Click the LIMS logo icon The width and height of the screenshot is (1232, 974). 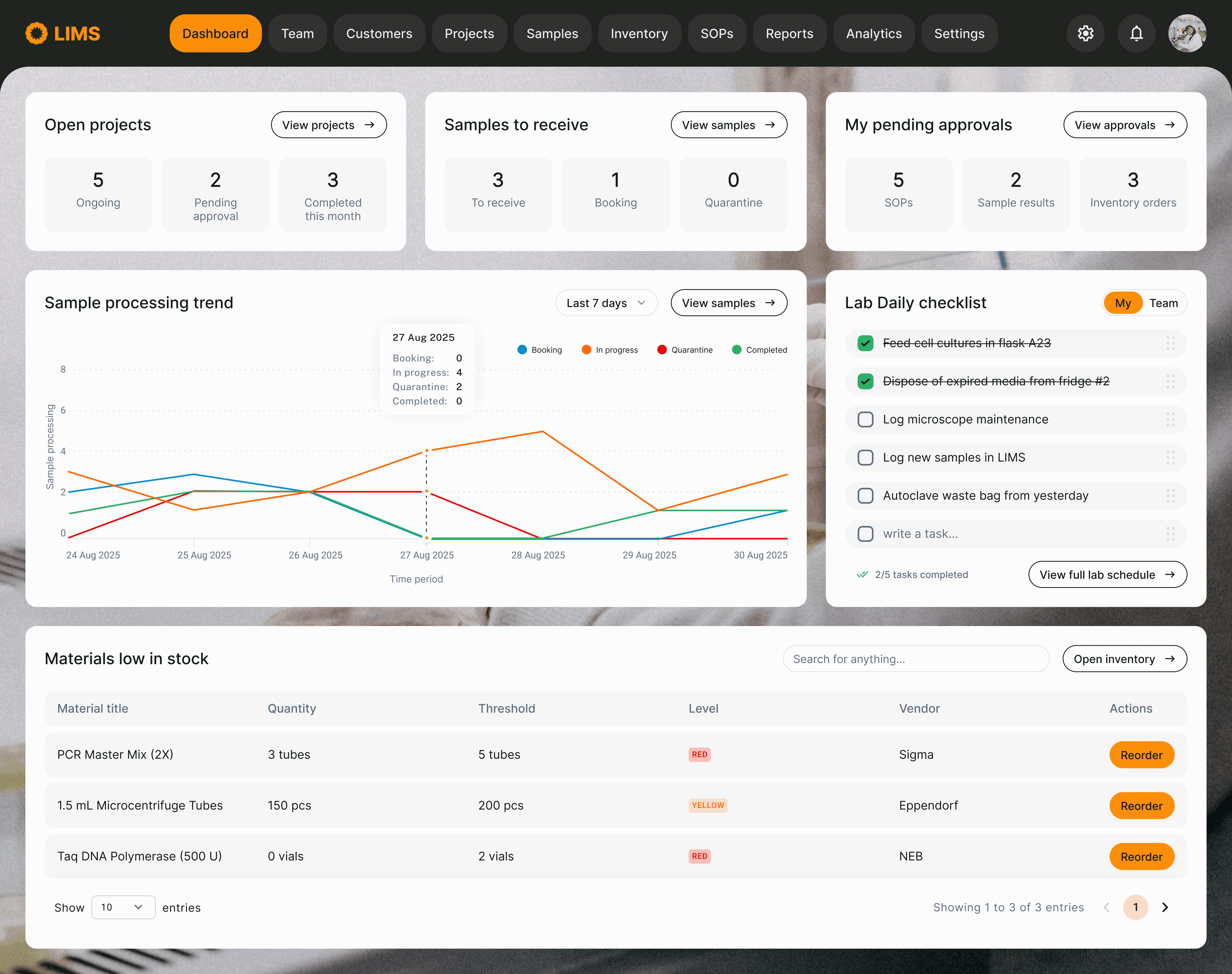(37, 34)
